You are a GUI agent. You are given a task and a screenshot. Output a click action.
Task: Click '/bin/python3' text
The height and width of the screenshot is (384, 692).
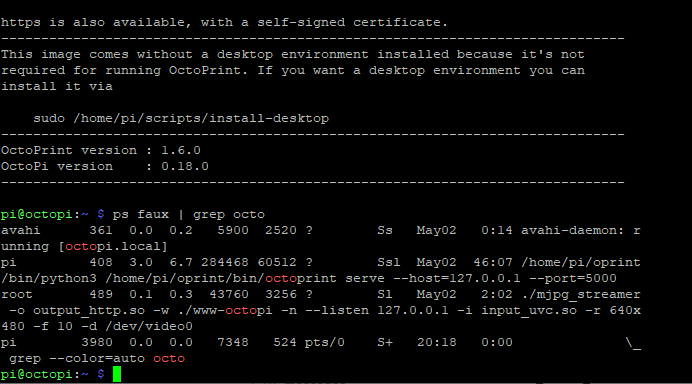pos(49,279)
